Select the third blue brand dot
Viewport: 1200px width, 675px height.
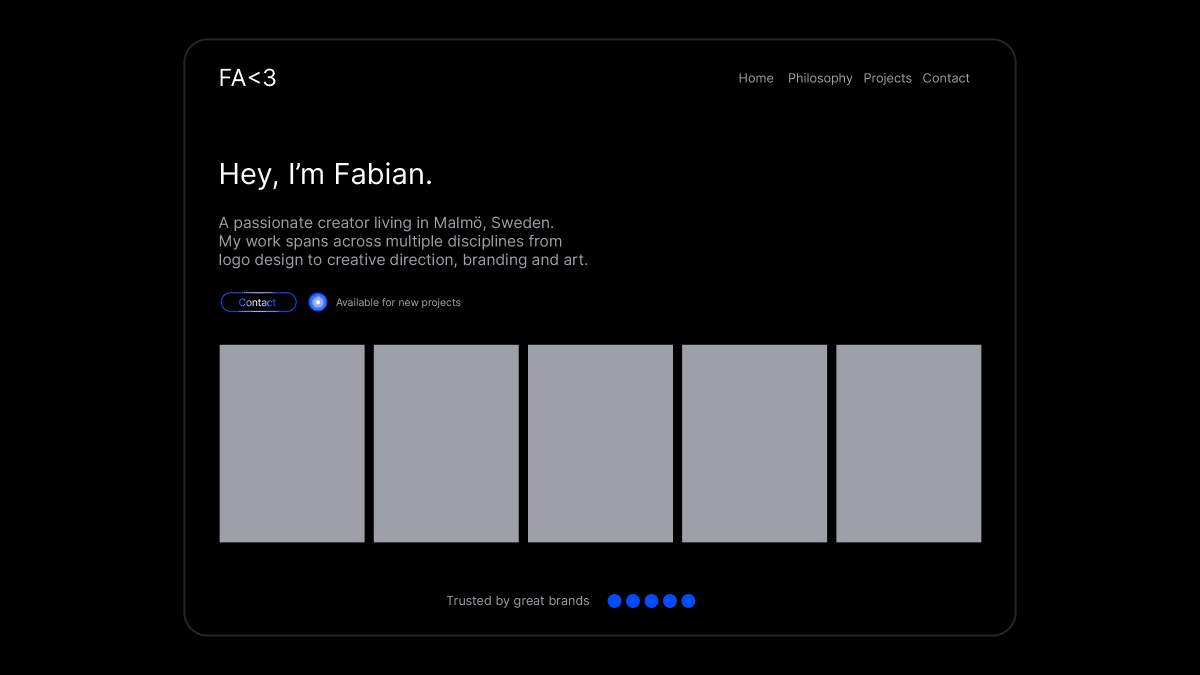(651, 601)
